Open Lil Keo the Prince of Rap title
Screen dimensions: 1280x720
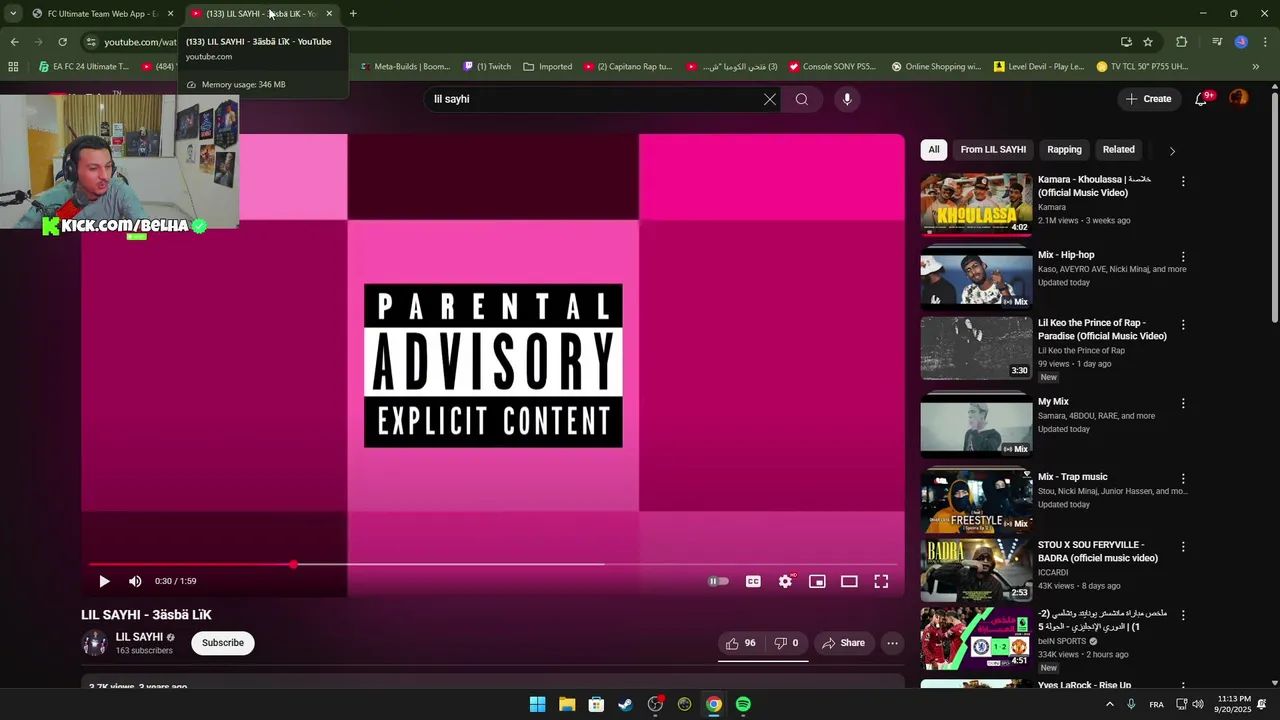[x=1102, y=329]
